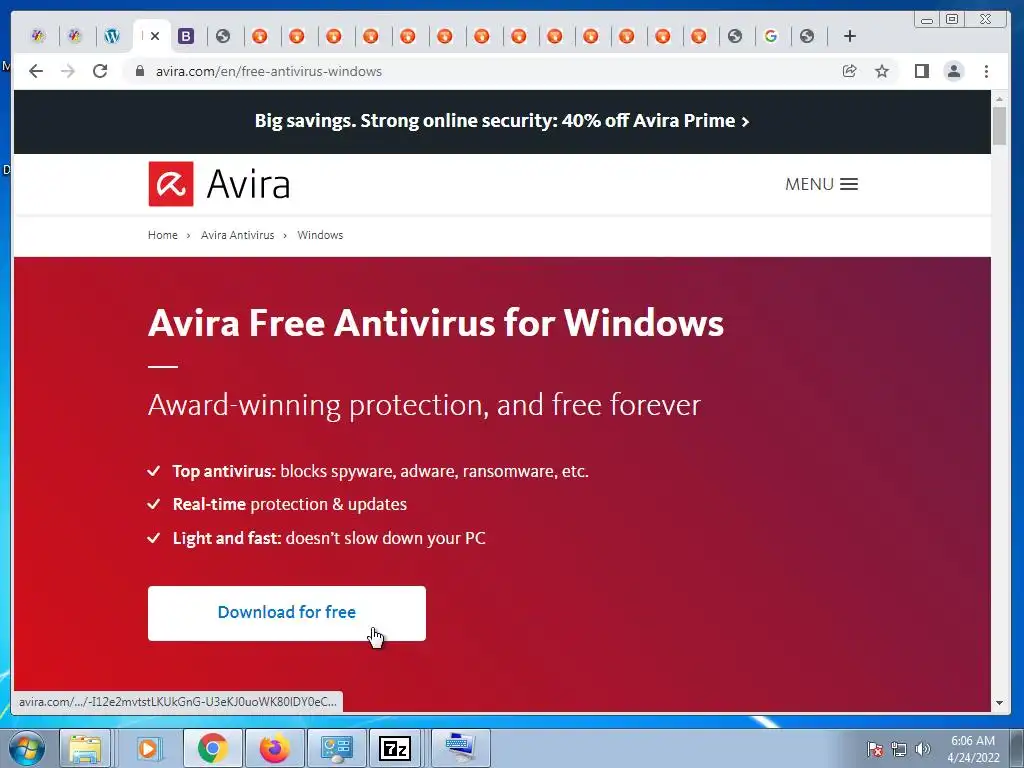
Task: Click the Avira logo in header
Action: 219,184
